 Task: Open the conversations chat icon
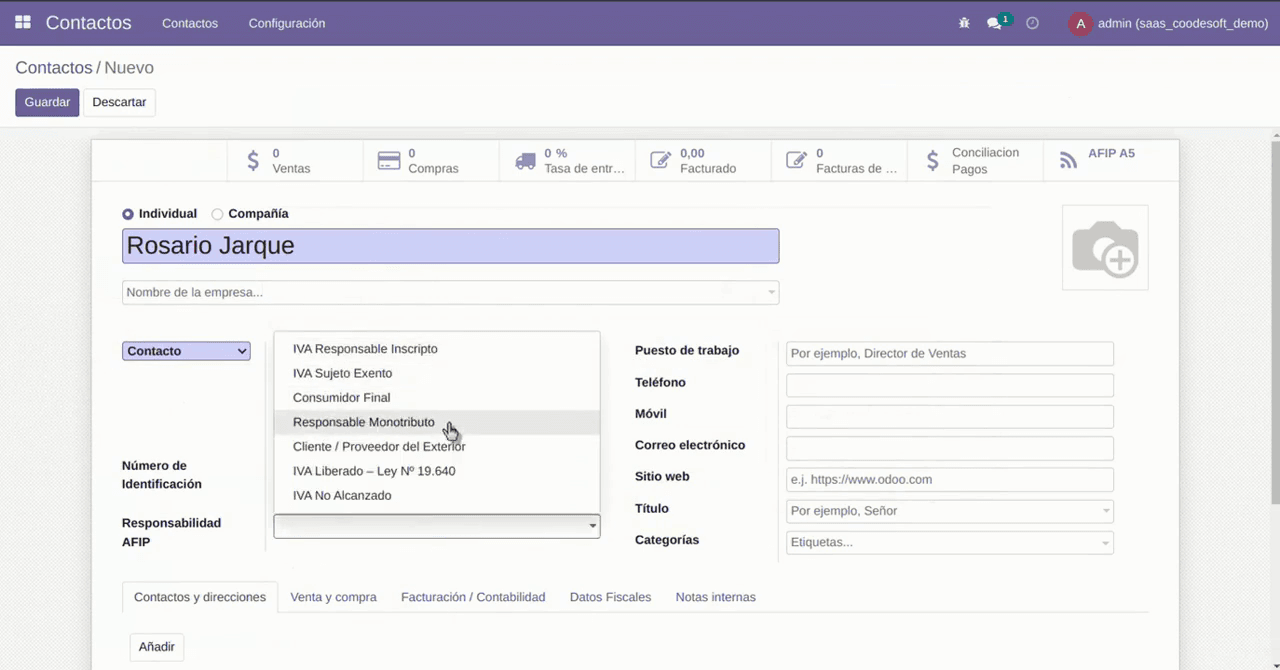pyautogui.click(x=994, y=23)
